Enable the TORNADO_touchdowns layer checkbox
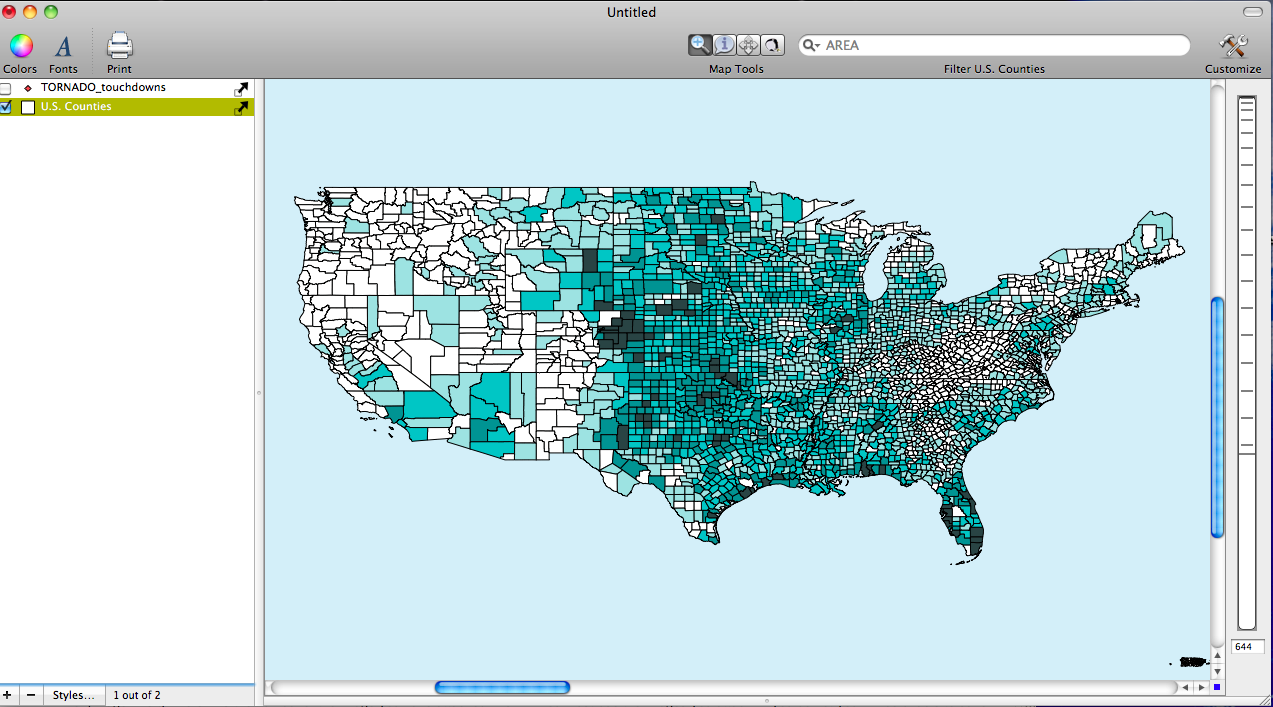The image size is (1273, 707). [x=6, y=89]
